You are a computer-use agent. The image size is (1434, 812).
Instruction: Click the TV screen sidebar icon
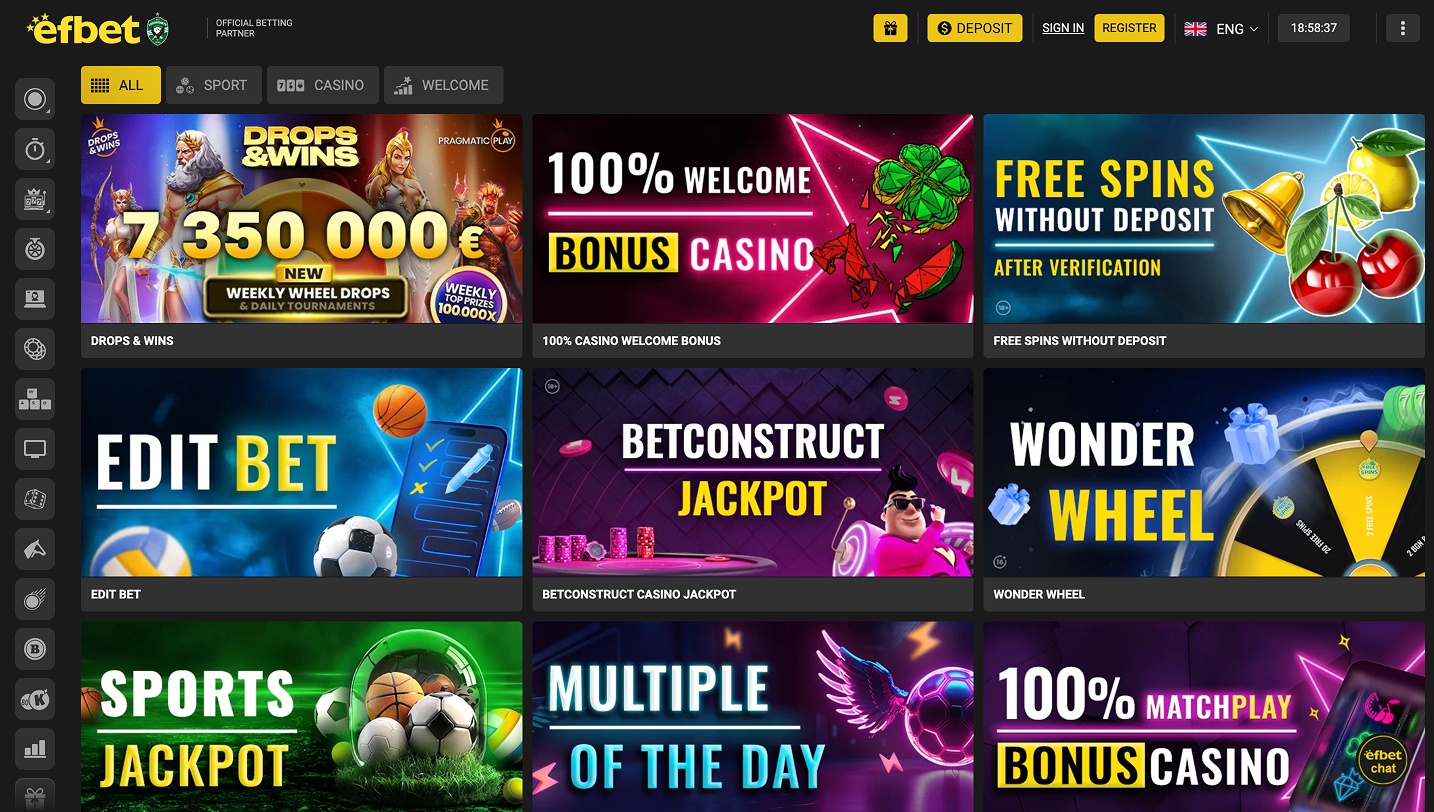(35, 449)
